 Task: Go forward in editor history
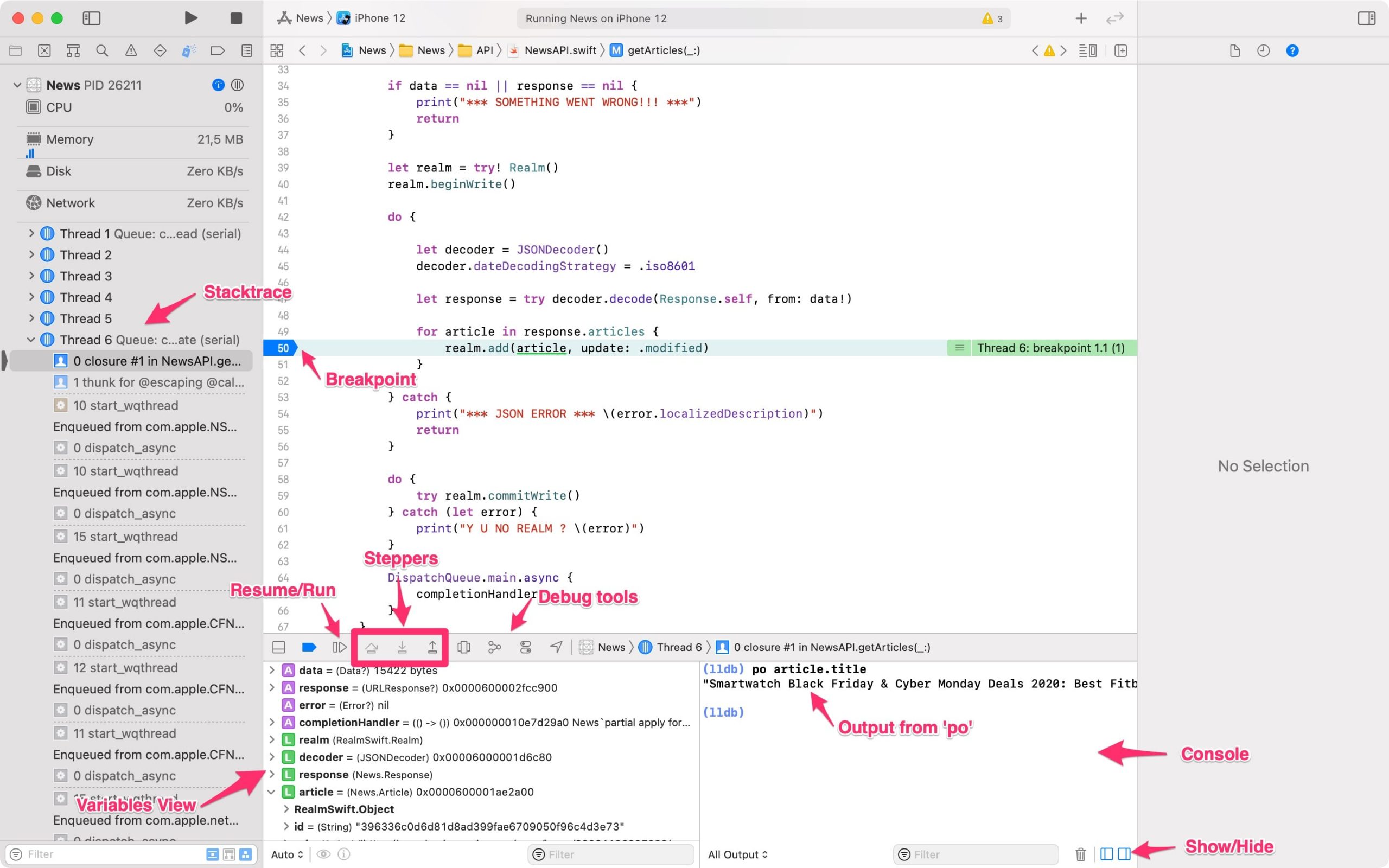click(x=323, y=50)
